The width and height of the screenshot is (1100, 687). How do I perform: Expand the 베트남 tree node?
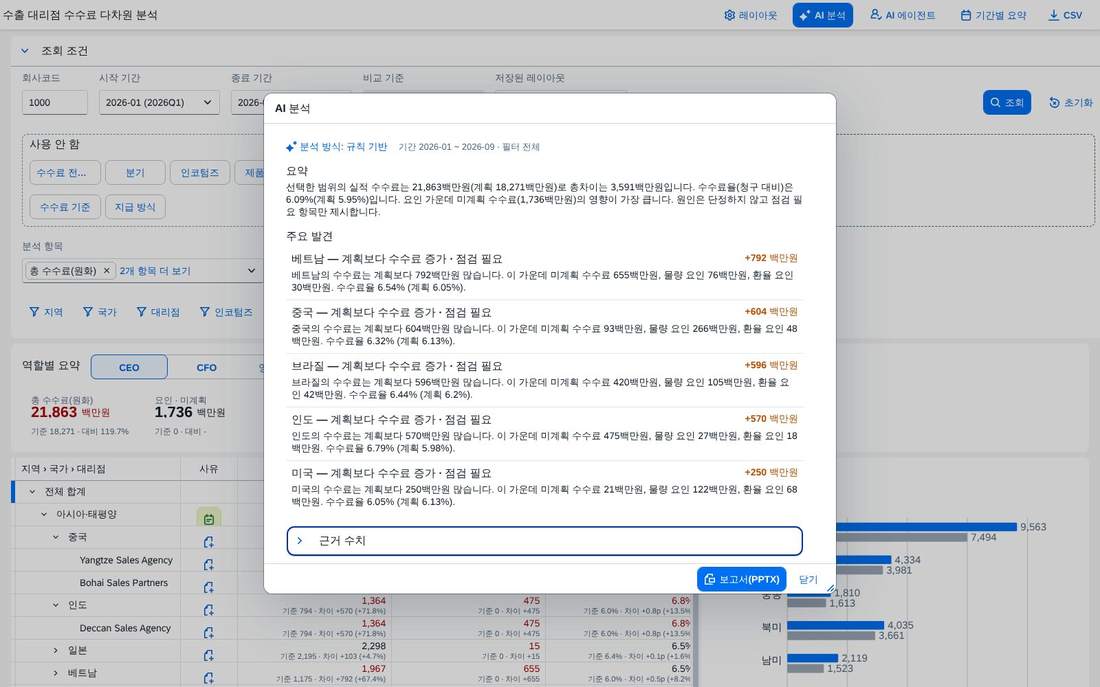point(55,673)
